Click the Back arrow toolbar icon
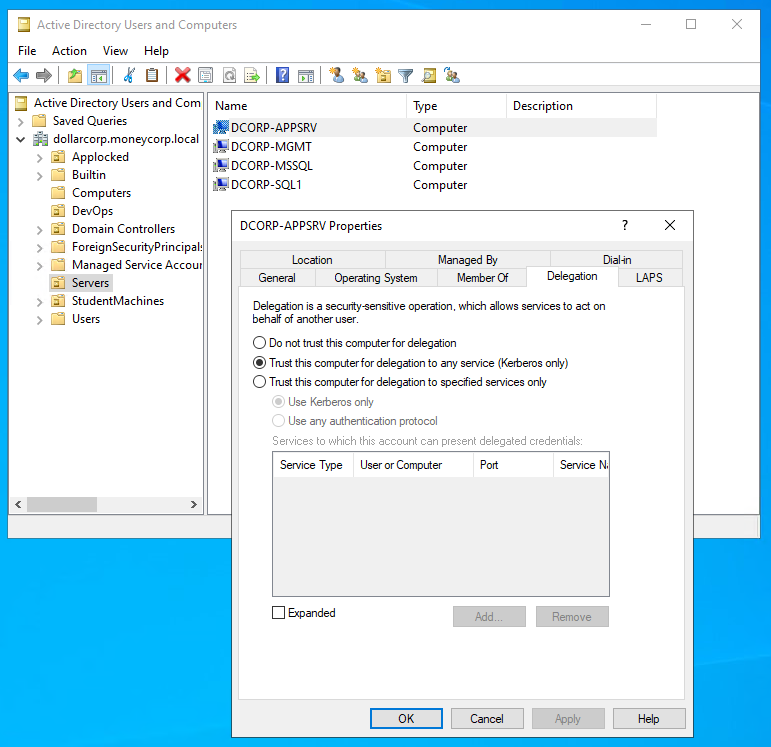 [21, 75]
